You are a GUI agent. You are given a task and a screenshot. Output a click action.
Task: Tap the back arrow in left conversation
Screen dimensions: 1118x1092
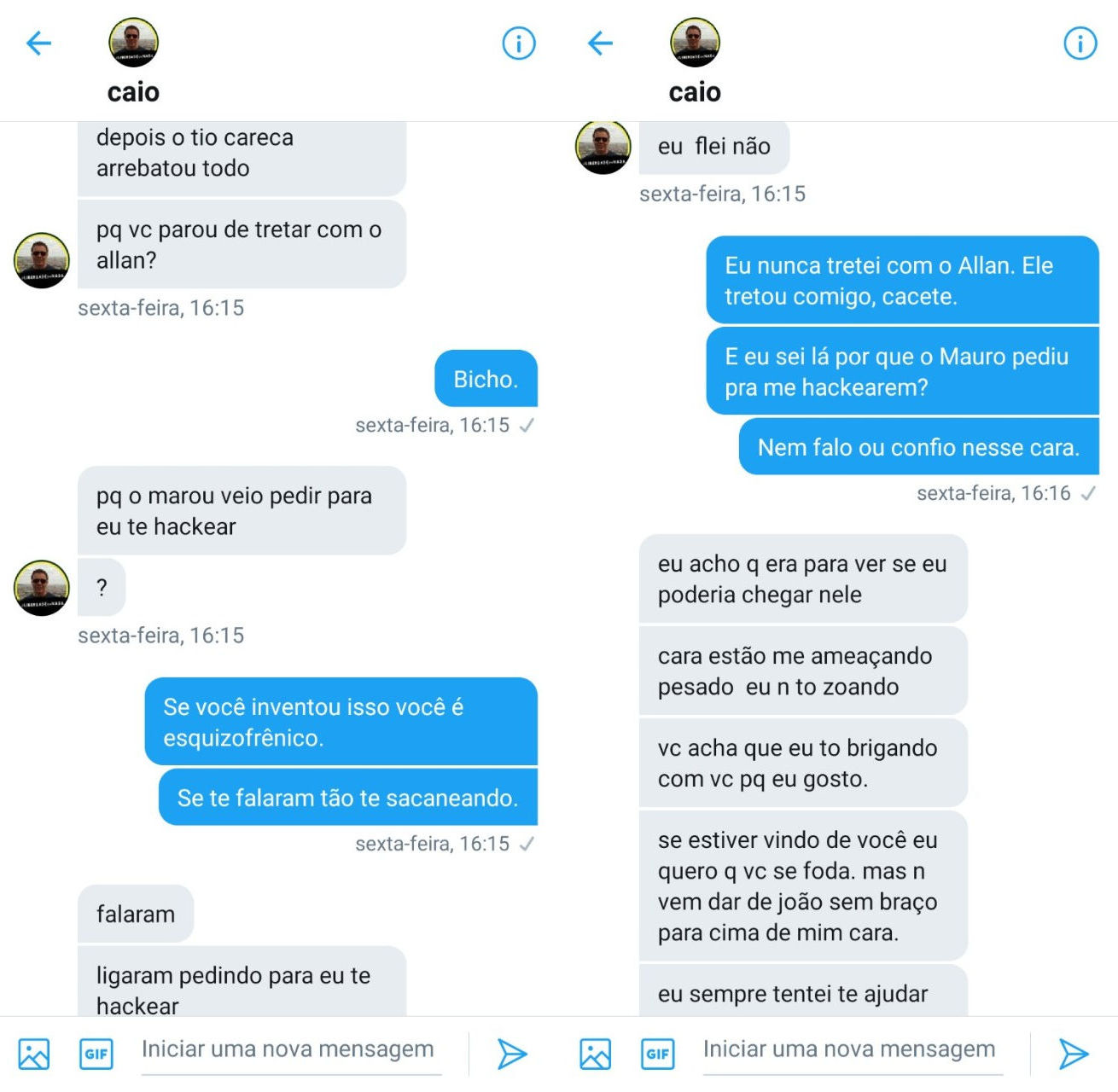pos(39,43)
